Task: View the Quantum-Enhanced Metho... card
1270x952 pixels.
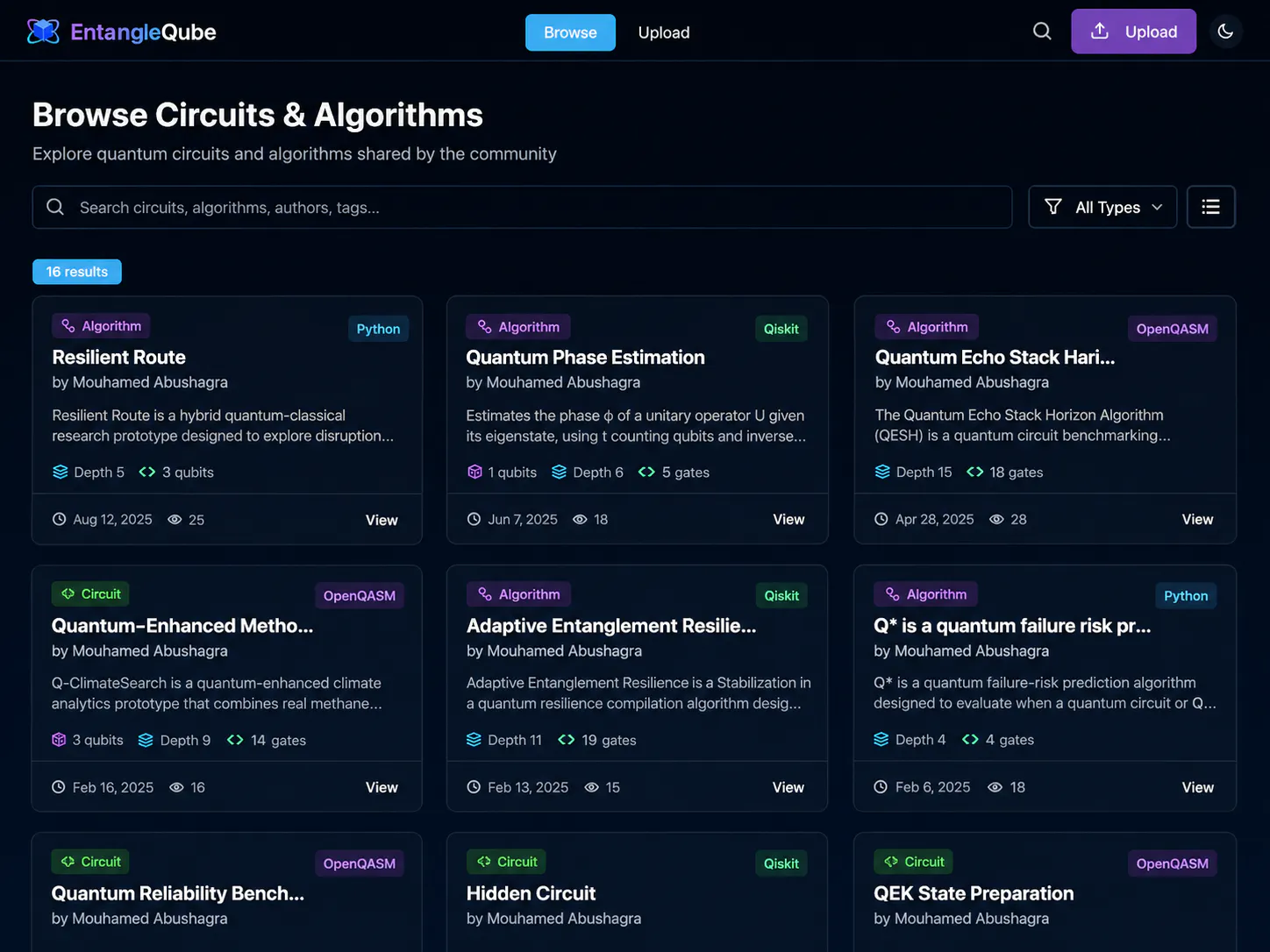Action: pyautogui.click(x=382, y=787)
